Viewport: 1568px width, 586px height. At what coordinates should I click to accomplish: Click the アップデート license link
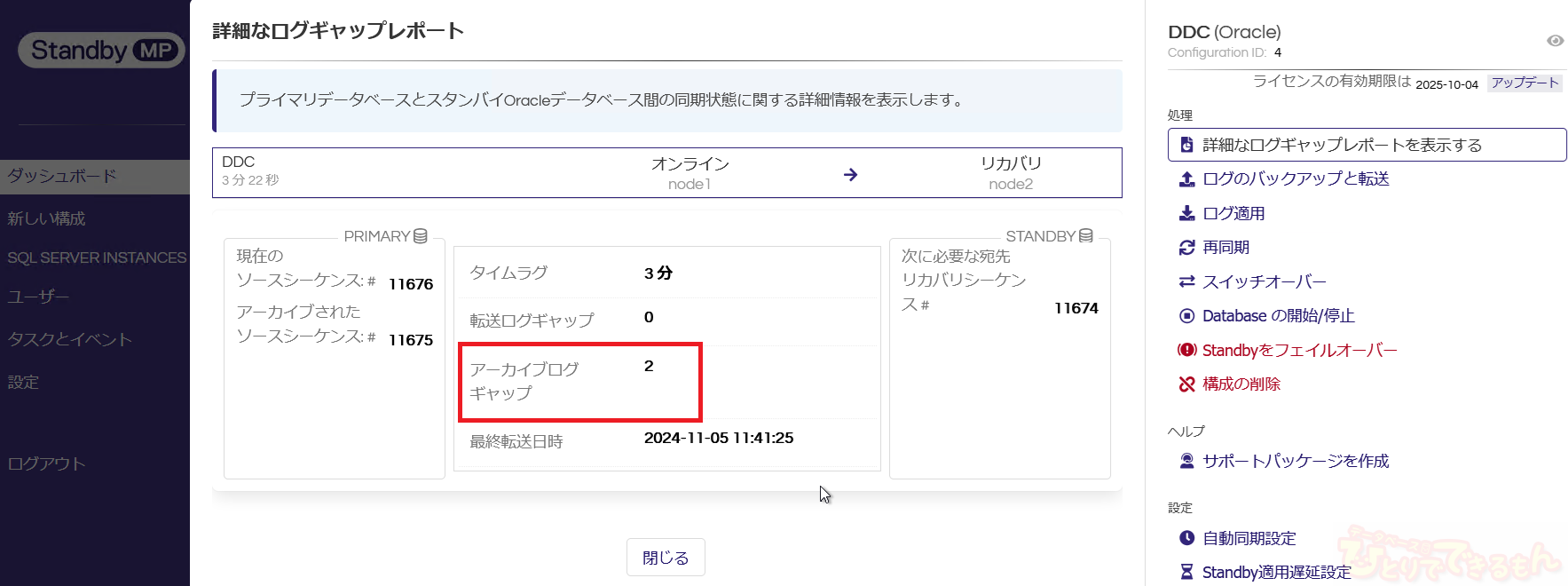tap(1525, 83)
